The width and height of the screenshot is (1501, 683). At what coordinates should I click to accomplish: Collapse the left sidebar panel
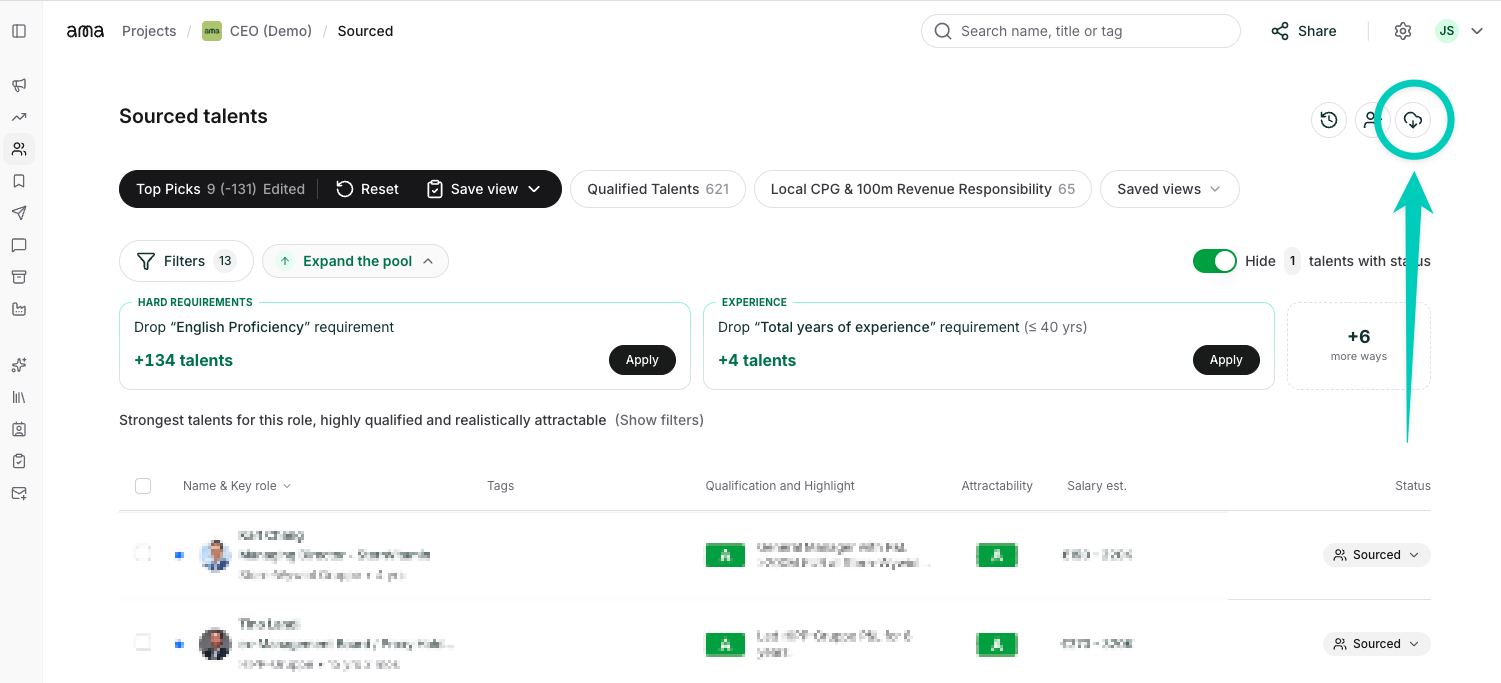[19, 31]
